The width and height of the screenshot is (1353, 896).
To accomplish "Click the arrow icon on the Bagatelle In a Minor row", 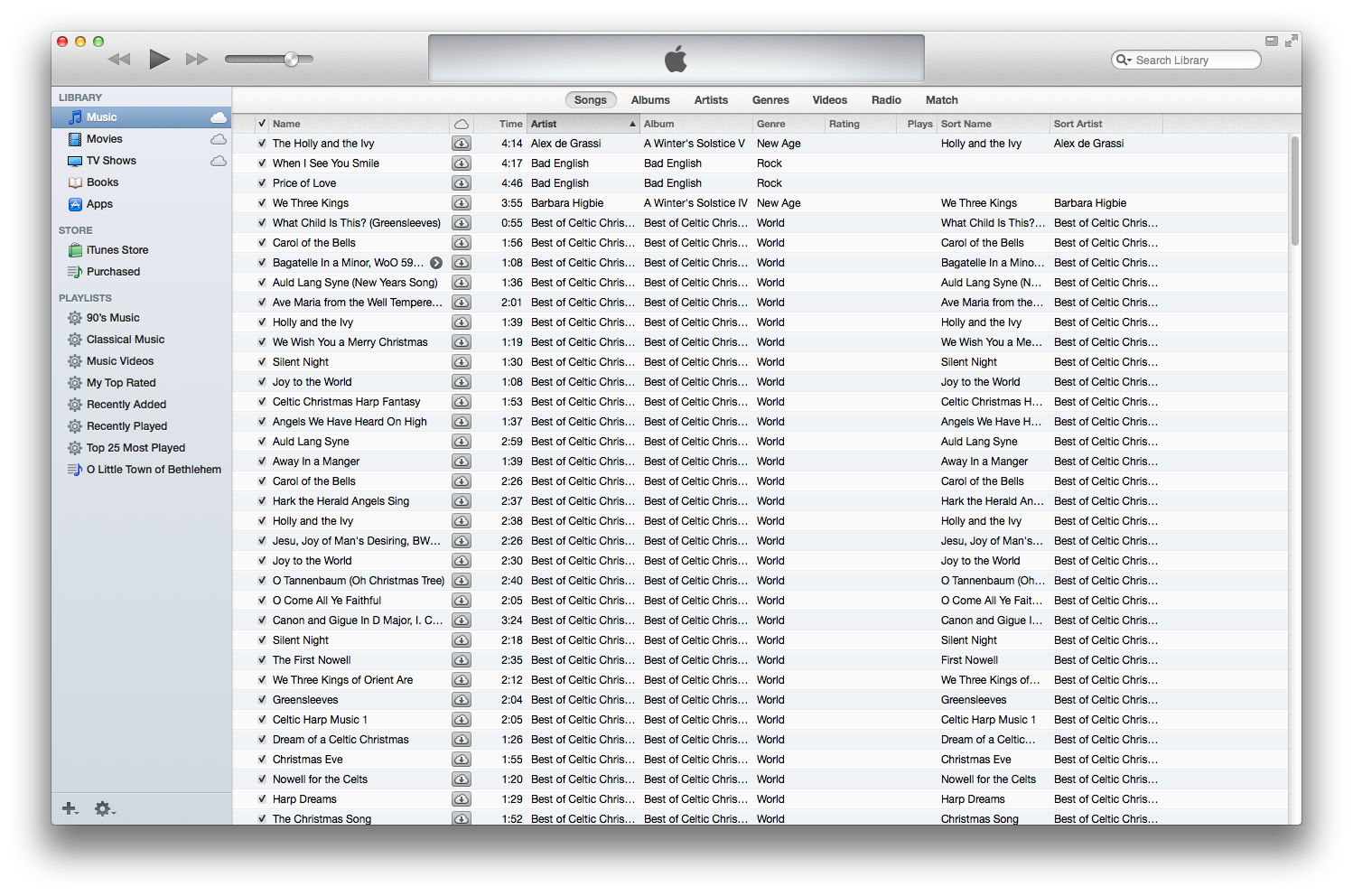I will (x=436, y=263).
